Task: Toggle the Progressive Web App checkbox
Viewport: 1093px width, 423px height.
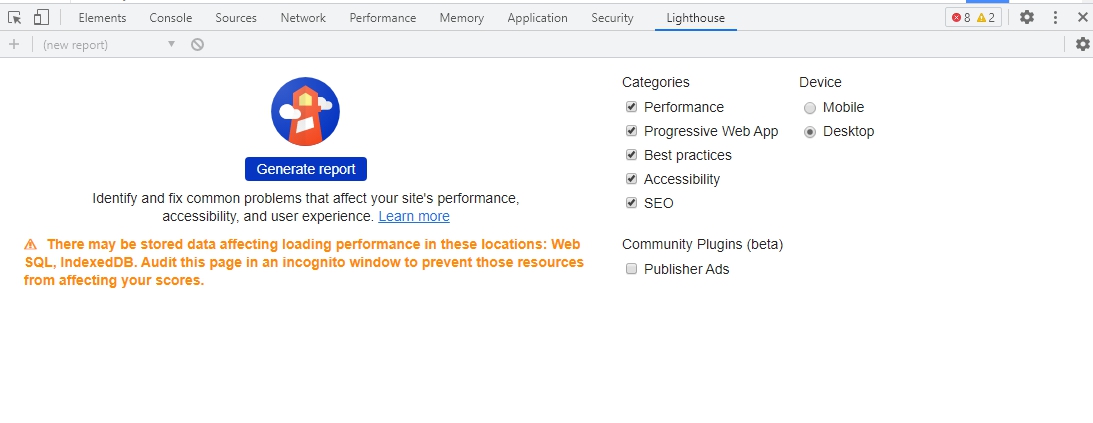Action: 632,131
